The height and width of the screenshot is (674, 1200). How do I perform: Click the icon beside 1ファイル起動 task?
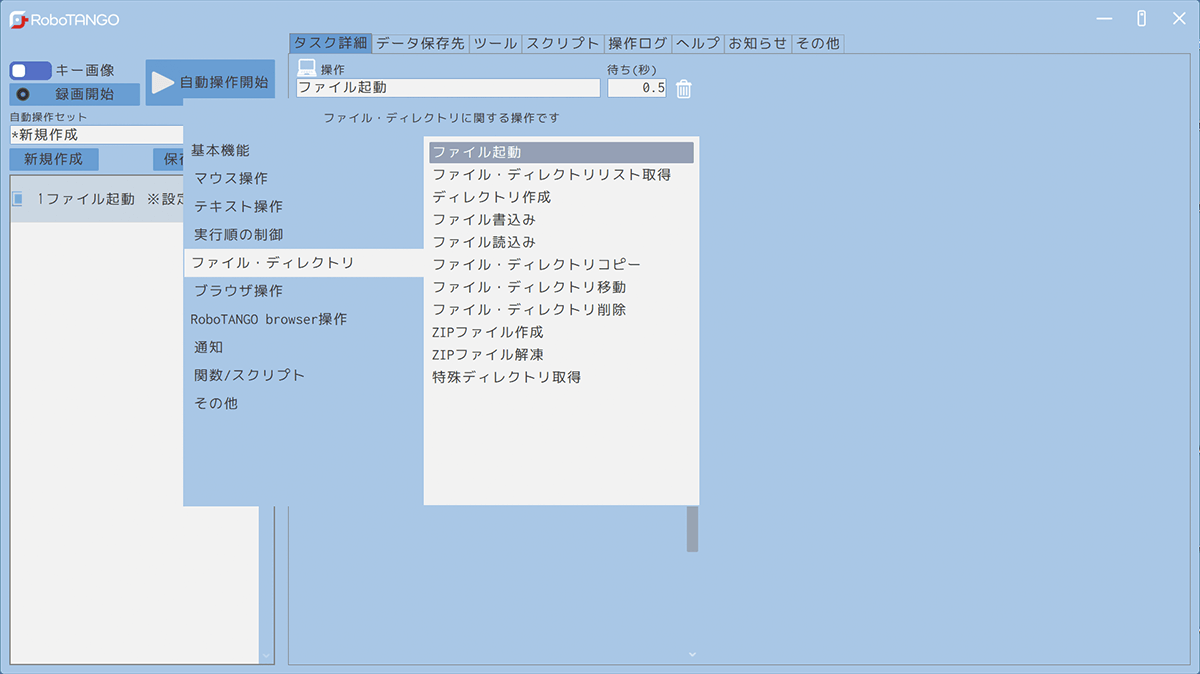[x=17, y=199]
